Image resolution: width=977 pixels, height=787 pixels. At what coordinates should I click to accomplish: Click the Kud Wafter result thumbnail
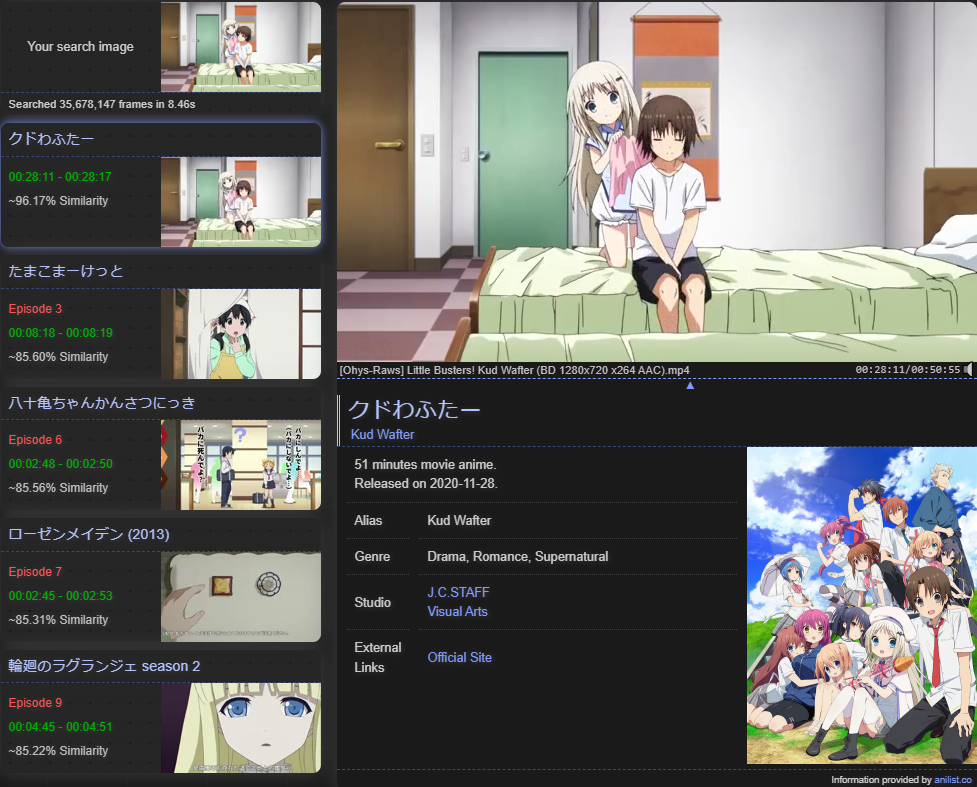coord(241,201)
